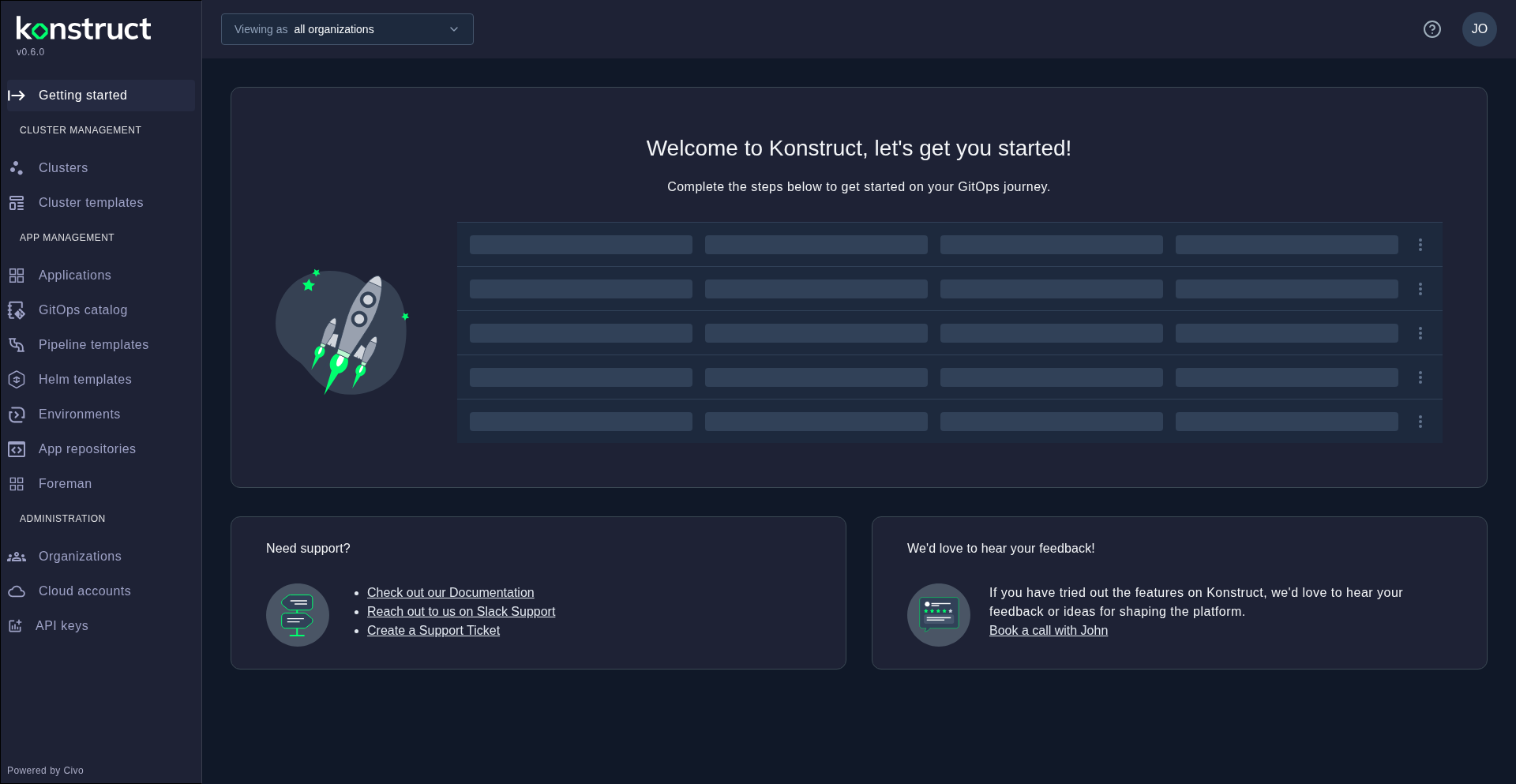Image resolution: width=1516 pixels, height=784 pixels.
Task: Click Create a Support Ticket link
Action: (433, 631)
